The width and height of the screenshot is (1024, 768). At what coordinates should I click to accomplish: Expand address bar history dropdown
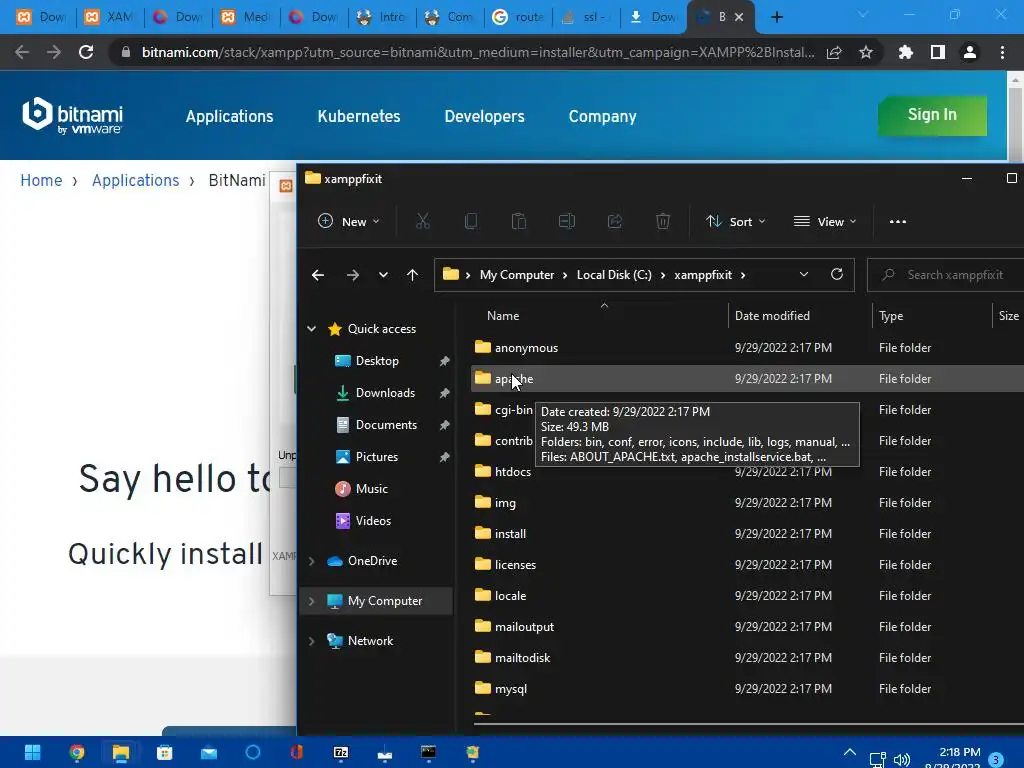804,274
